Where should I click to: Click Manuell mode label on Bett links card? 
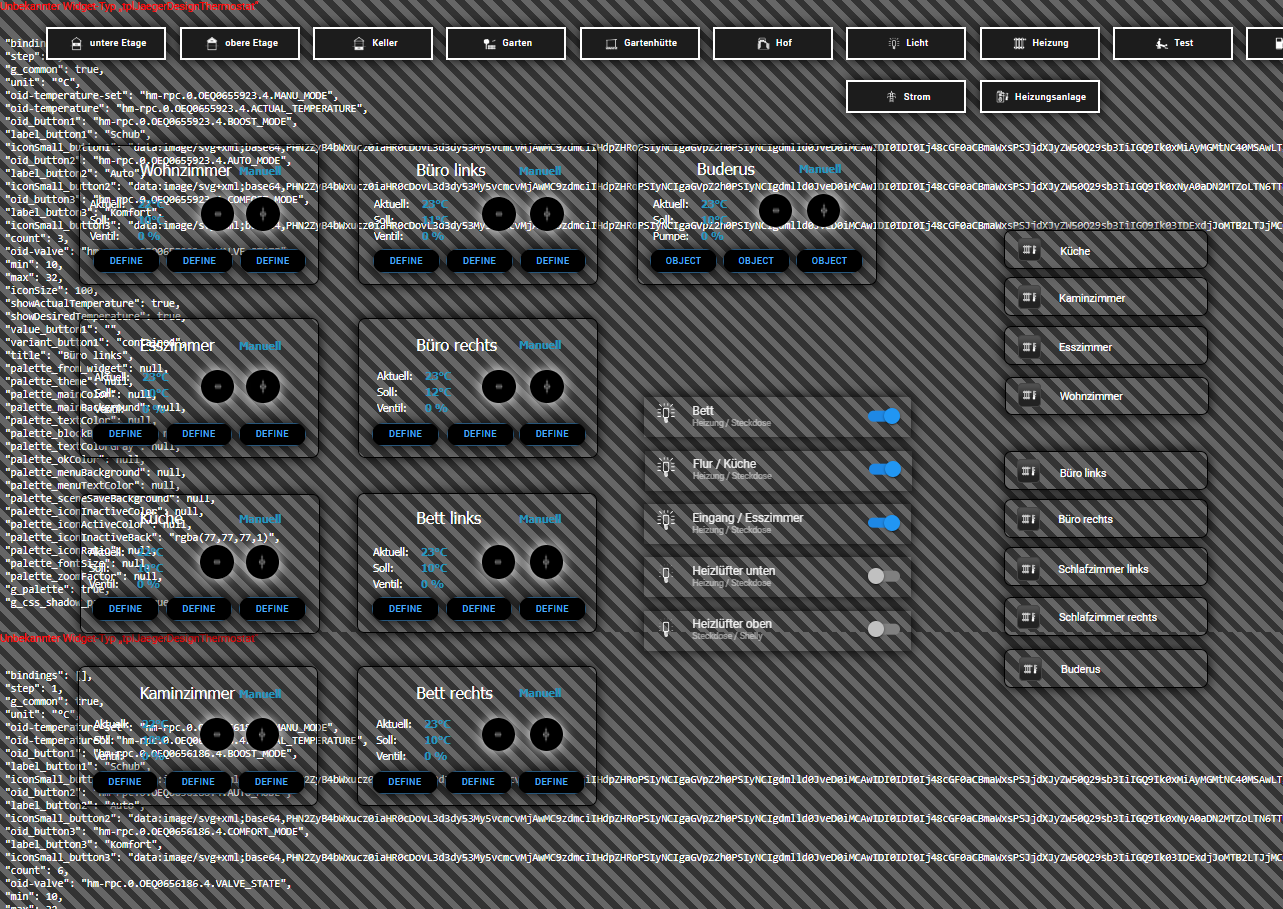[540, 519]
